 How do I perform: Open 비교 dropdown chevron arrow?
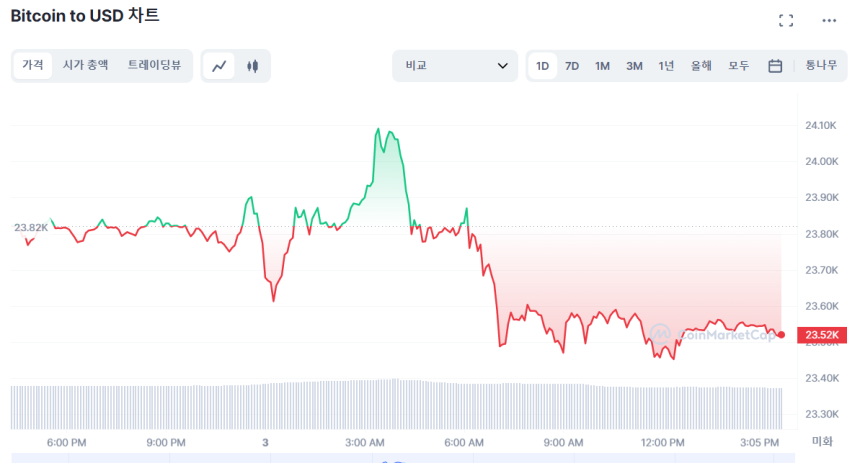pyautogui.click(x=502, y=66)
